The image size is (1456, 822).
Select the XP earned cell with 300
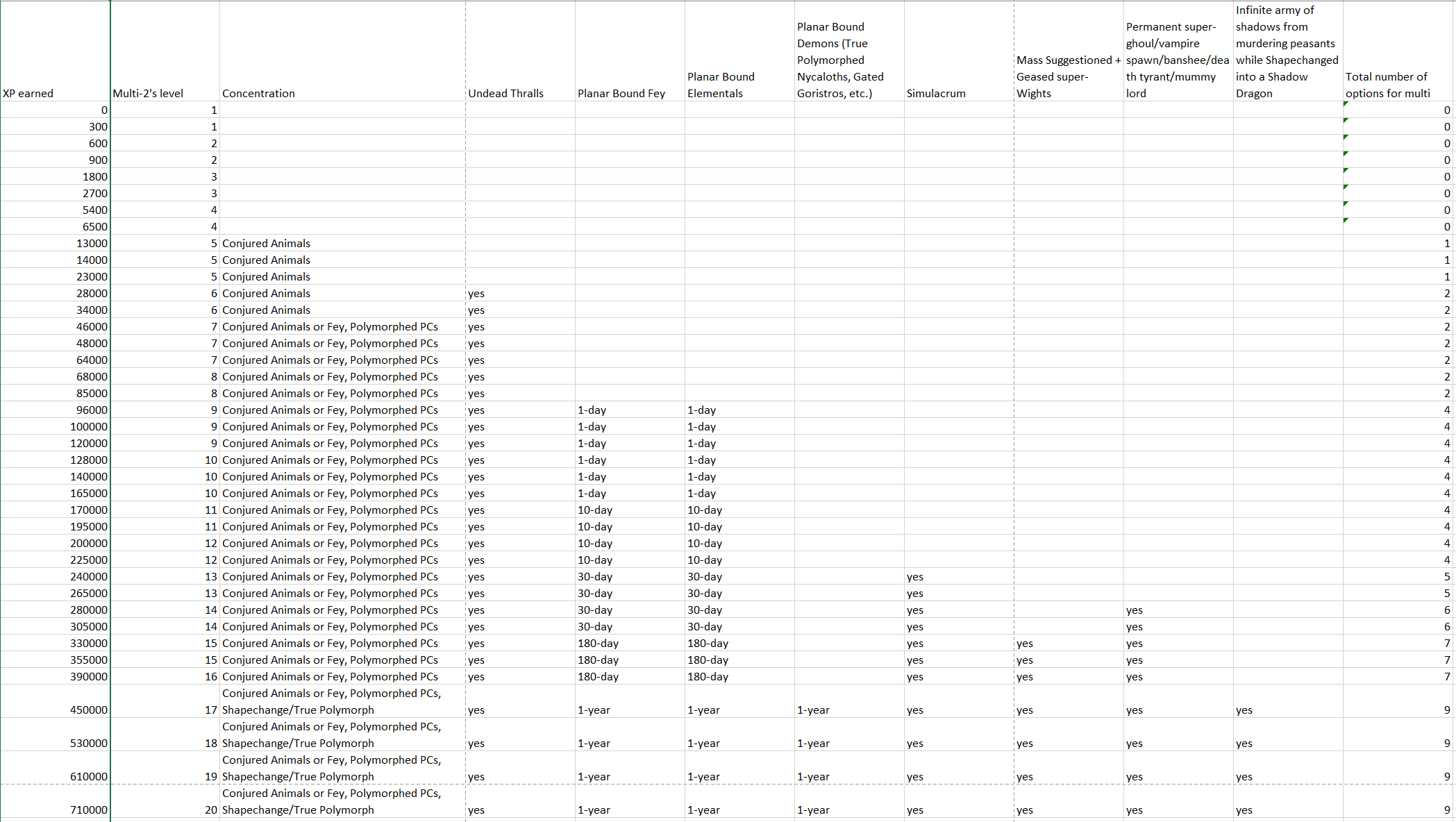point(55,126)
